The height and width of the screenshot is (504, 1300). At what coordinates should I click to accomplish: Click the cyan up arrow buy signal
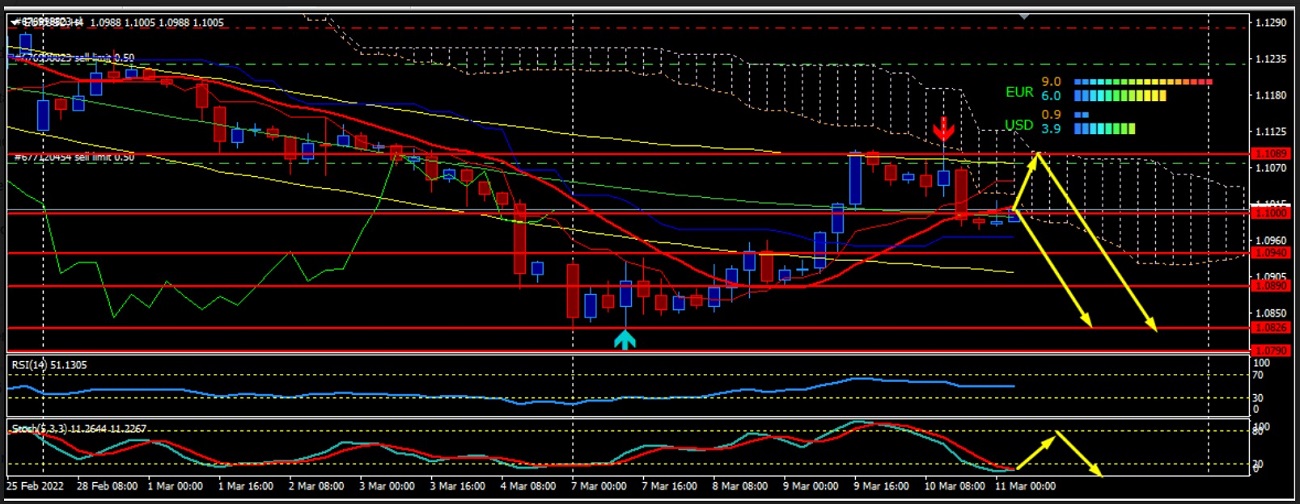click(x=625, y=339)
